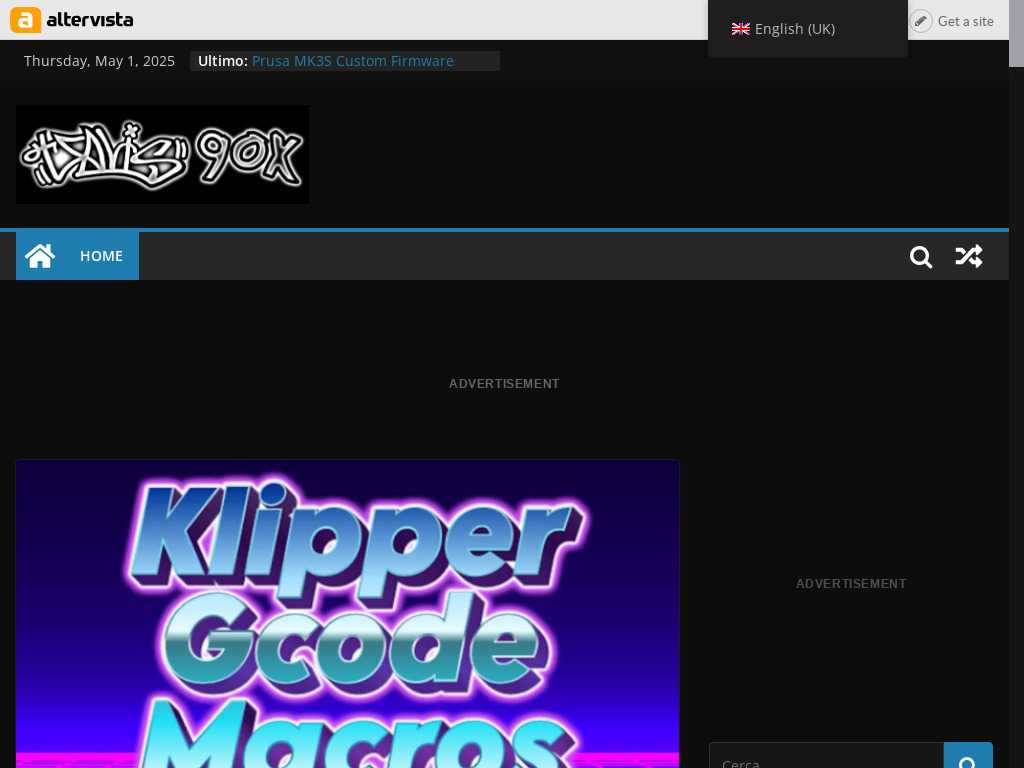Open Klipper Gcode Macros featured image

click(x=347, y=614)
